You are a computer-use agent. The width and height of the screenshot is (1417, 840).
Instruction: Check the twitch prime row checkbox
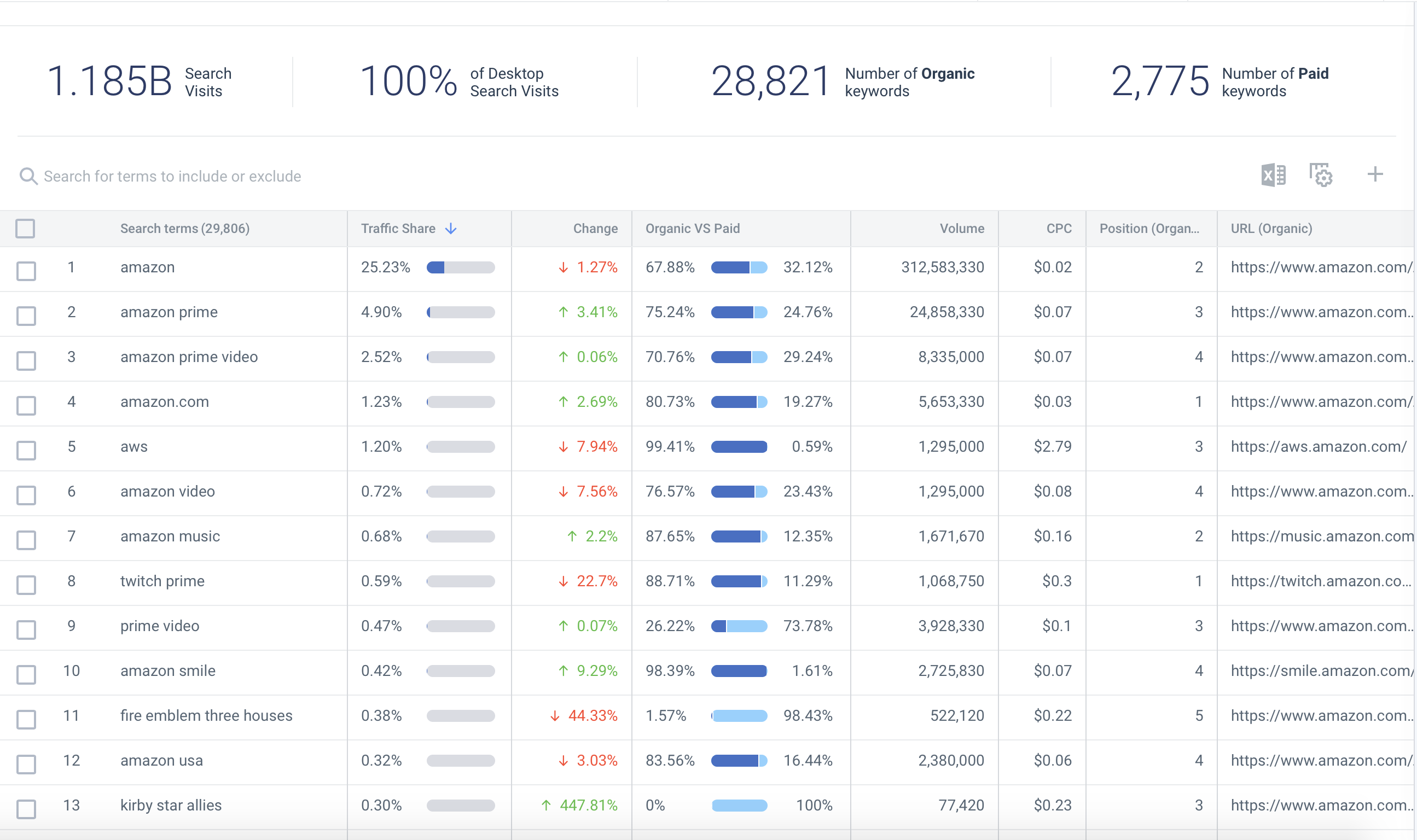[26, 584]
